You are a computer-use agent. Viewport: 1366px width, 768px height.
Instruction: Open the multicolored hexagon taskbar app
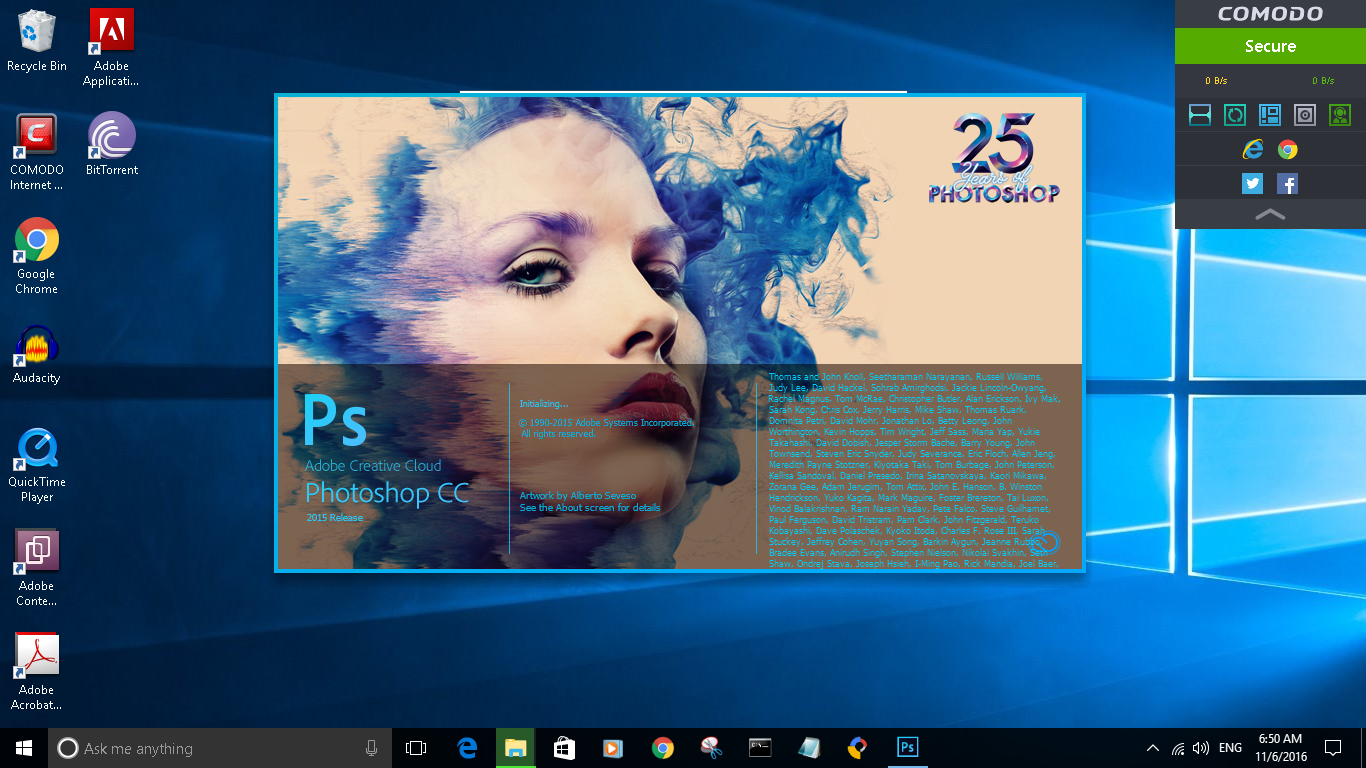(858, 748)
